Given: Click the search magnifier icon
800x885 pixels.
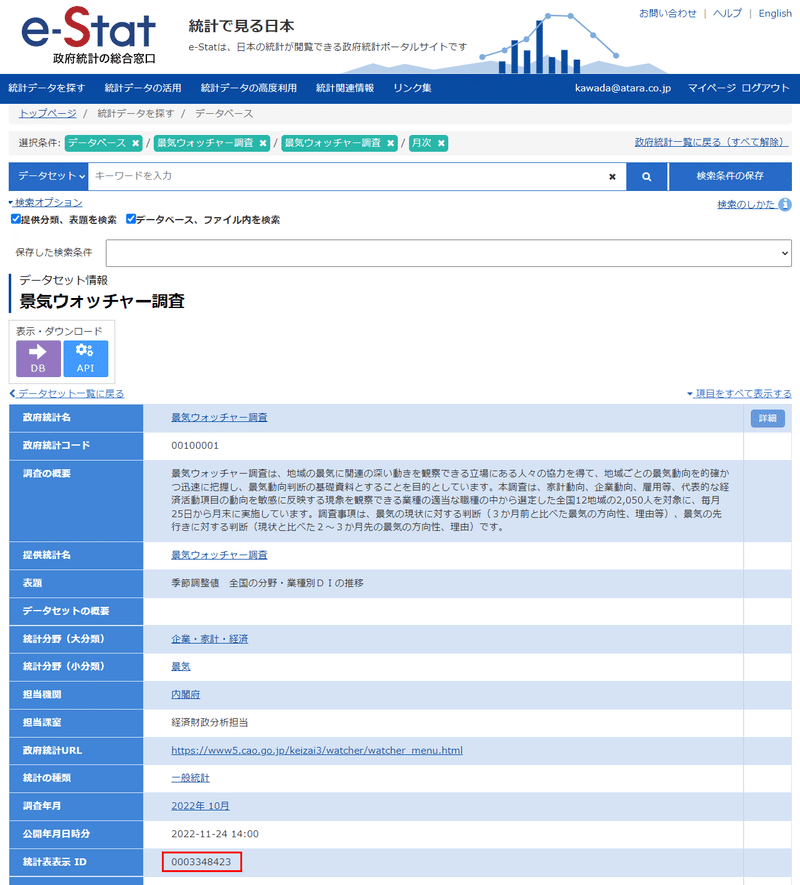Looking at the screenshot, I should [646, 176].
